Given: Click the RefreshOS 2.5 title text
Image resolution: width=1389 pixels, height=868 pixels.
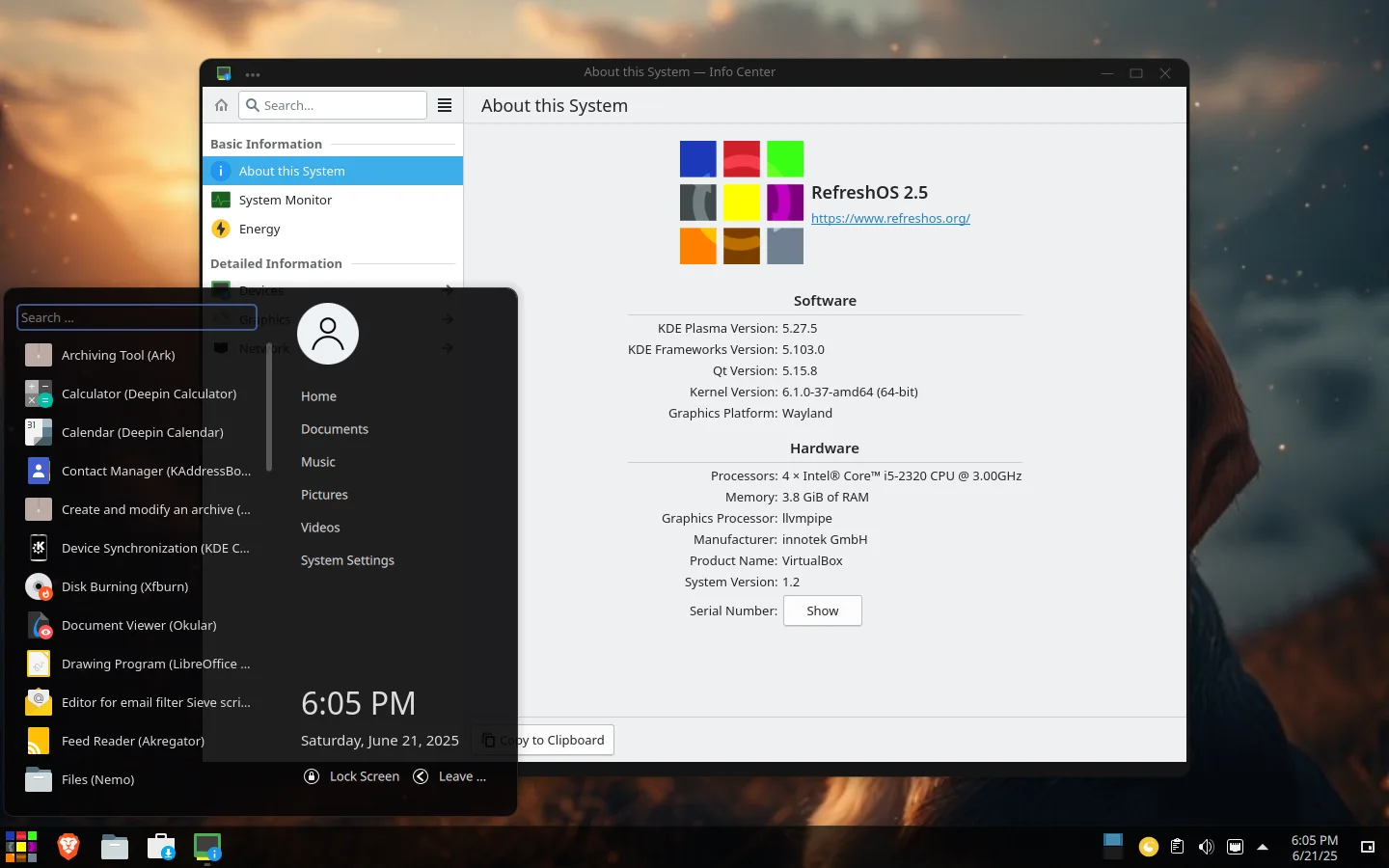Looking at the screenshot, I should click(869, 192).
